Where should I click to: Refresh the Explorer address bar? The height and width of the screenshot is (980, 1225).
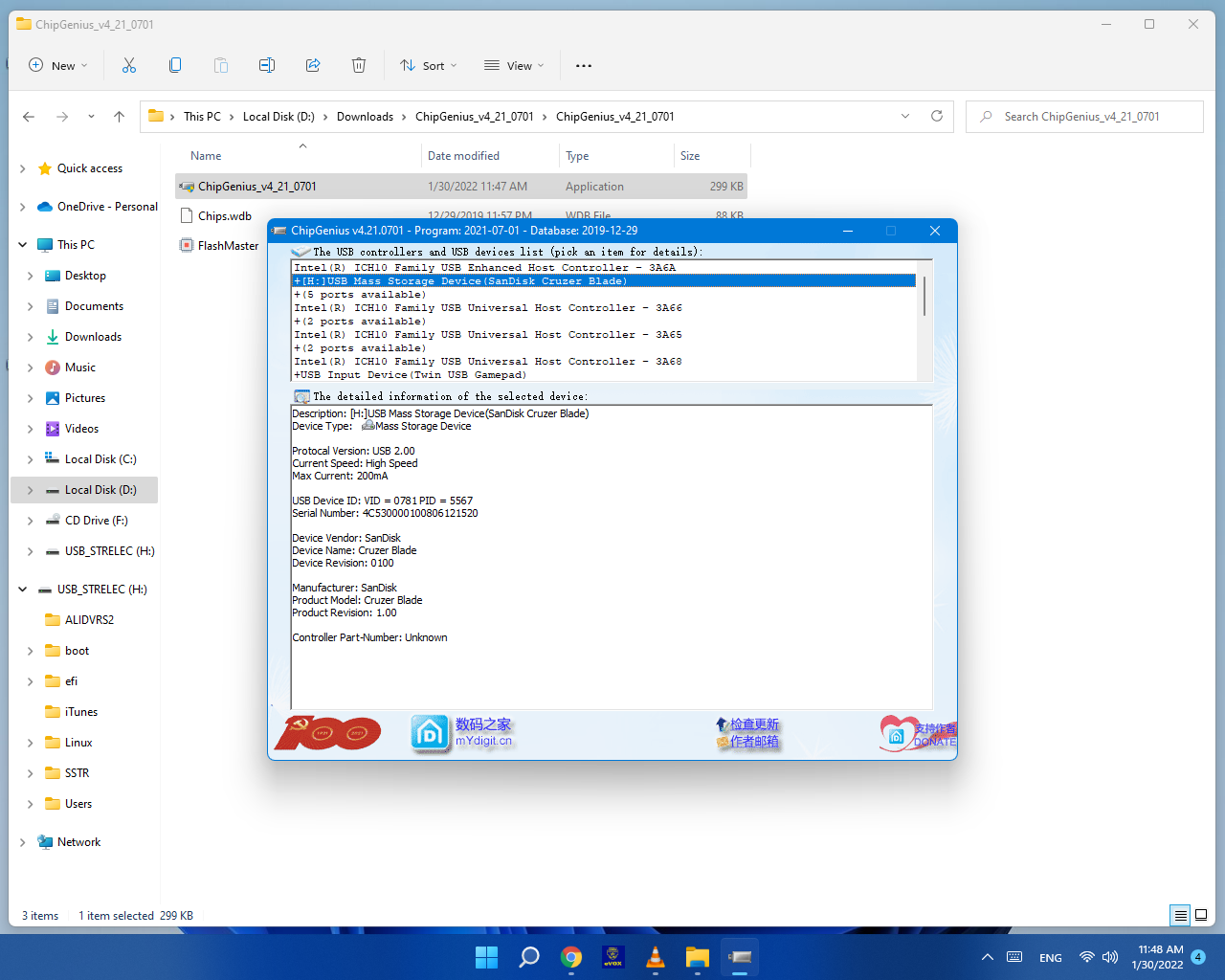point(937,116)
